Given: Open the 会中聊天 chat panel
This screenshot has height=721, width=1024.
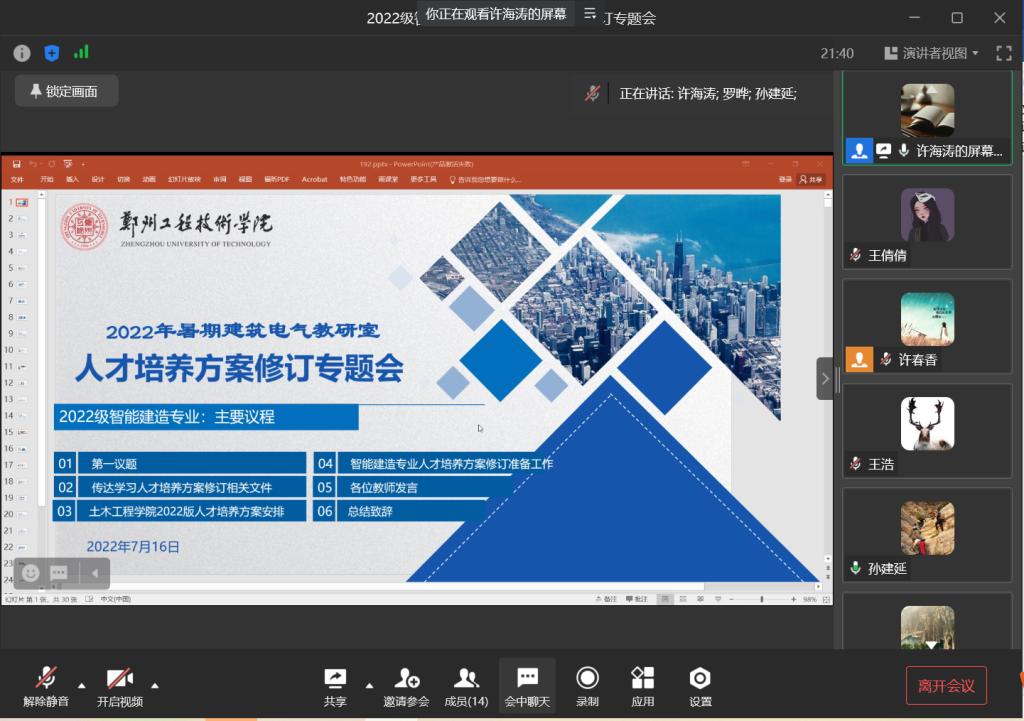Looking at the screenshot, I should point(527,686).
